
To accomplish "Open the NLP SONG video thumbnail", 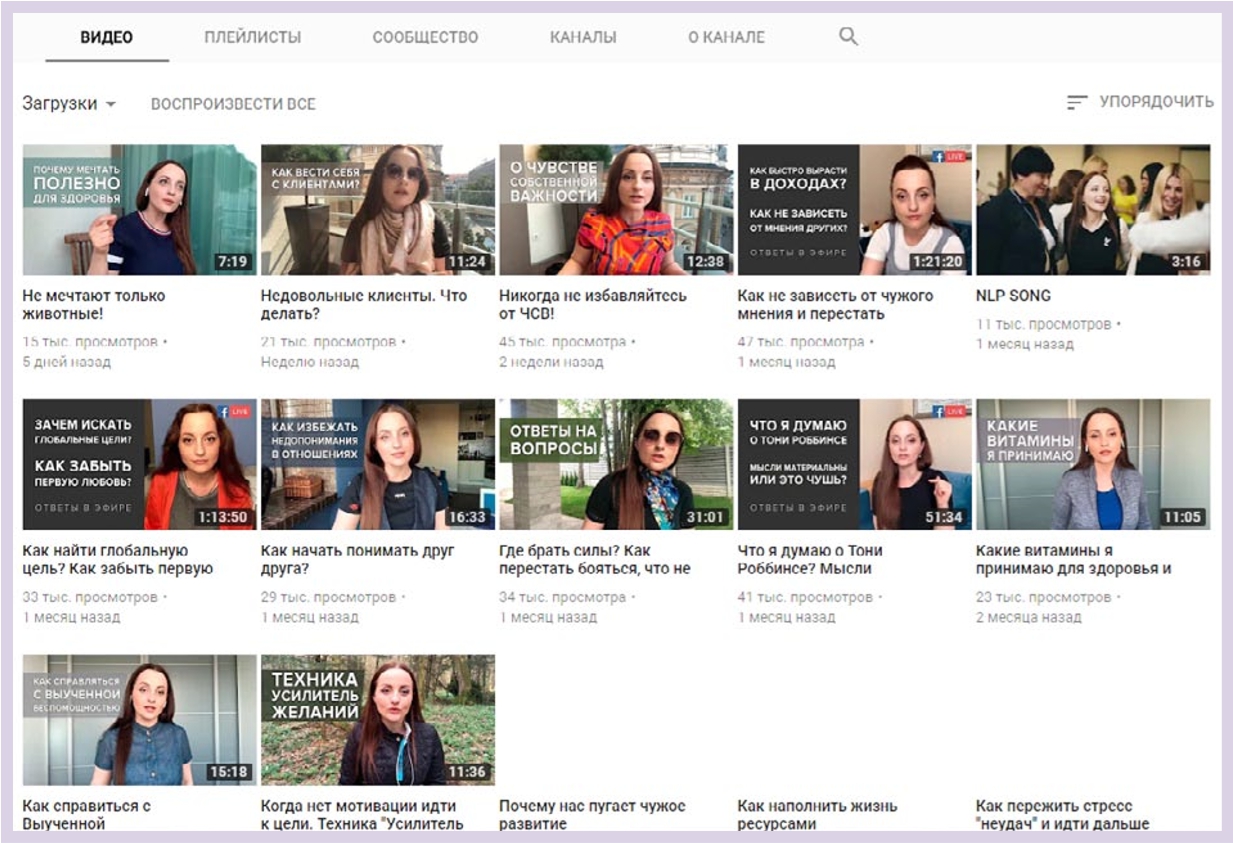I will coord(1092,209).
